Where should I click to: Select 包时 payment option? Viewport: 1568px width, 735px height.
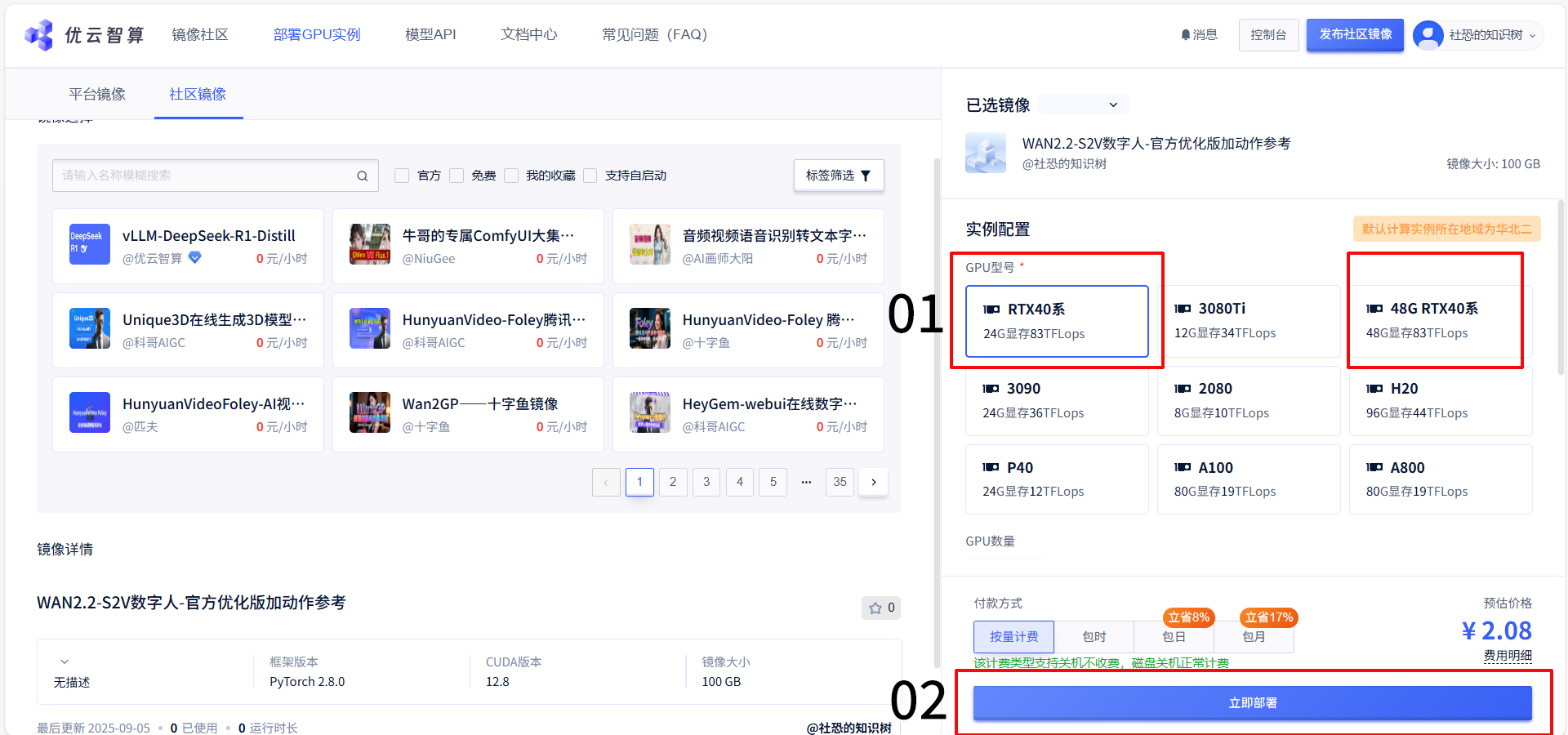[x=1094, y=637]
